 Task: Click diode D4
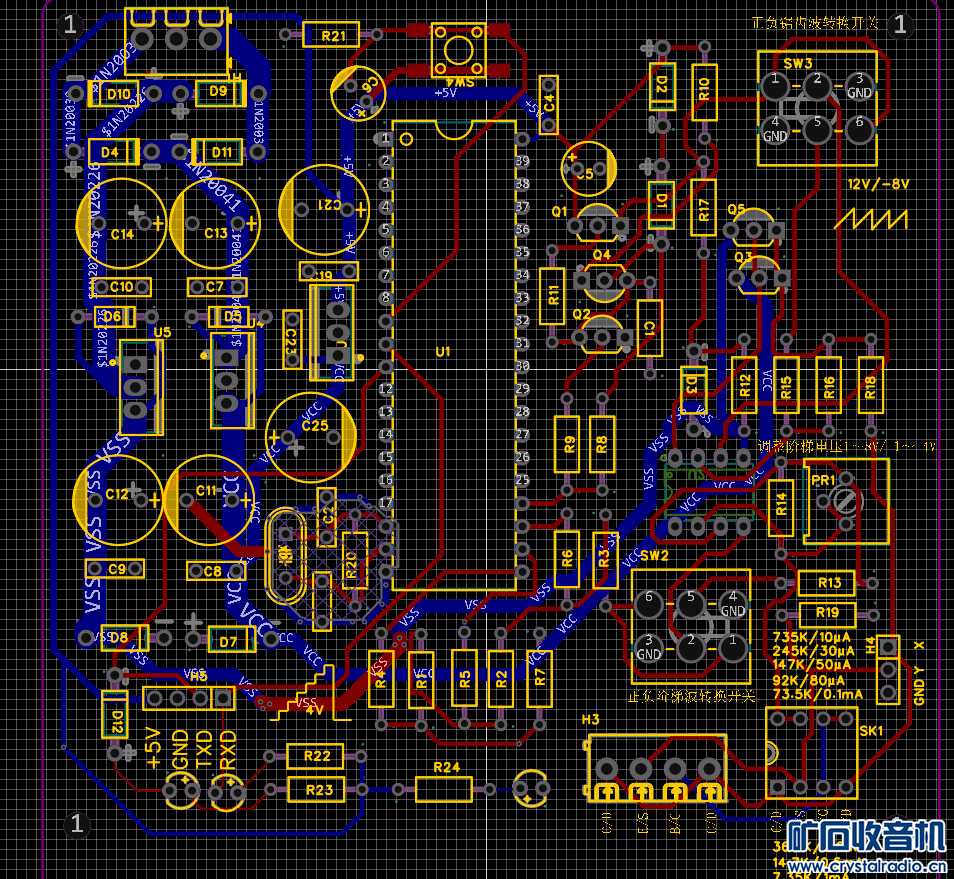(x=114, y=151)
